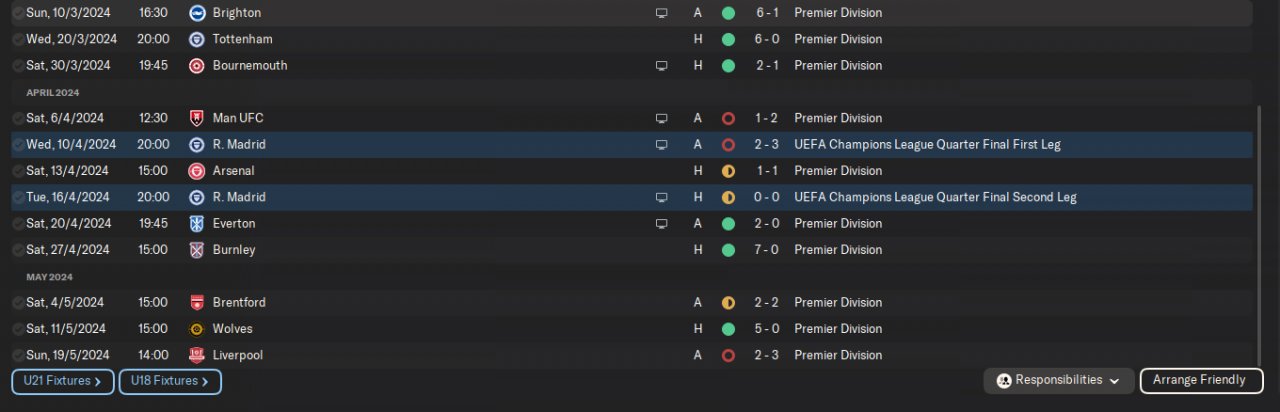This screenshot has height=412, width=1280.
Task: Click the loss indicator on Man UFC row
Action: tap(728, 118)
